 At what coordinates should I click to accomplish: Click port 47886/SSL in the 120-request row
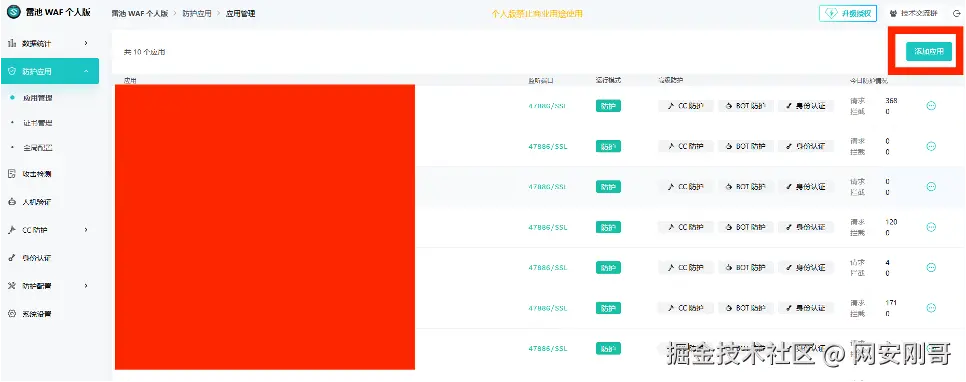pyautogui.click(x=548, y=227)
